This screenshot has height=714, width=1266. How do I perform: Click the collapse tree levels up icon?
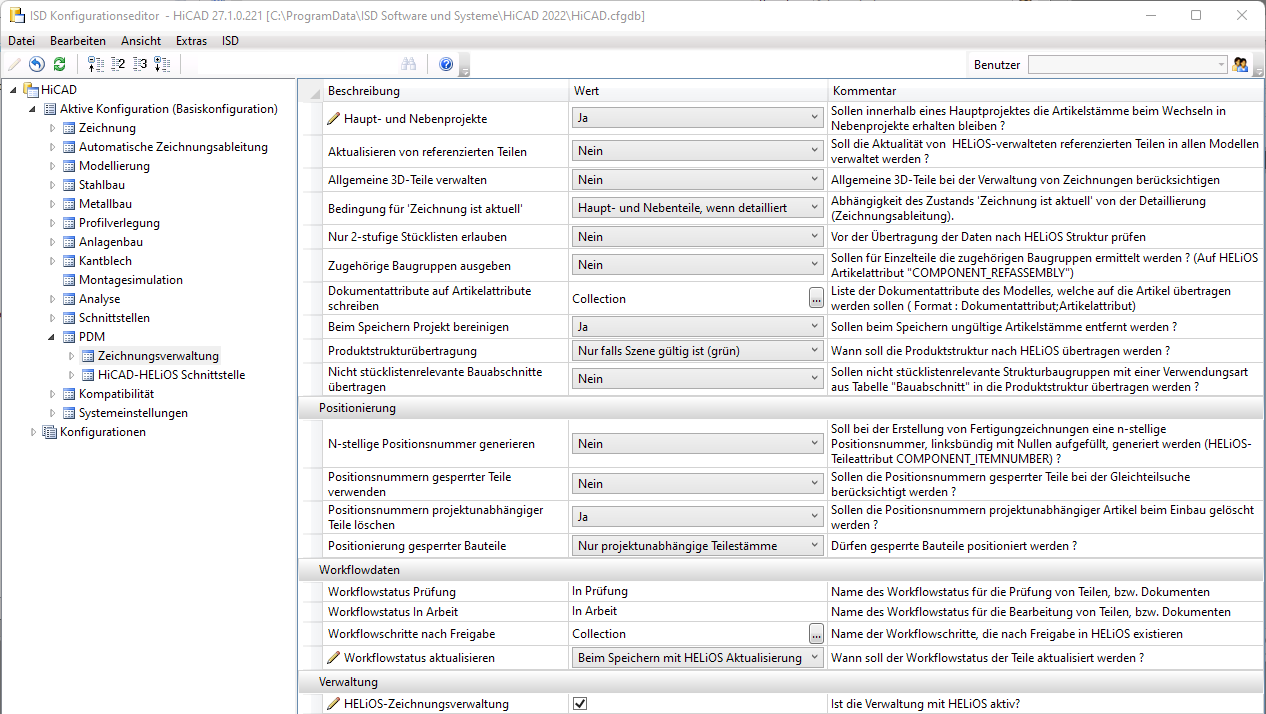point(96,64)
